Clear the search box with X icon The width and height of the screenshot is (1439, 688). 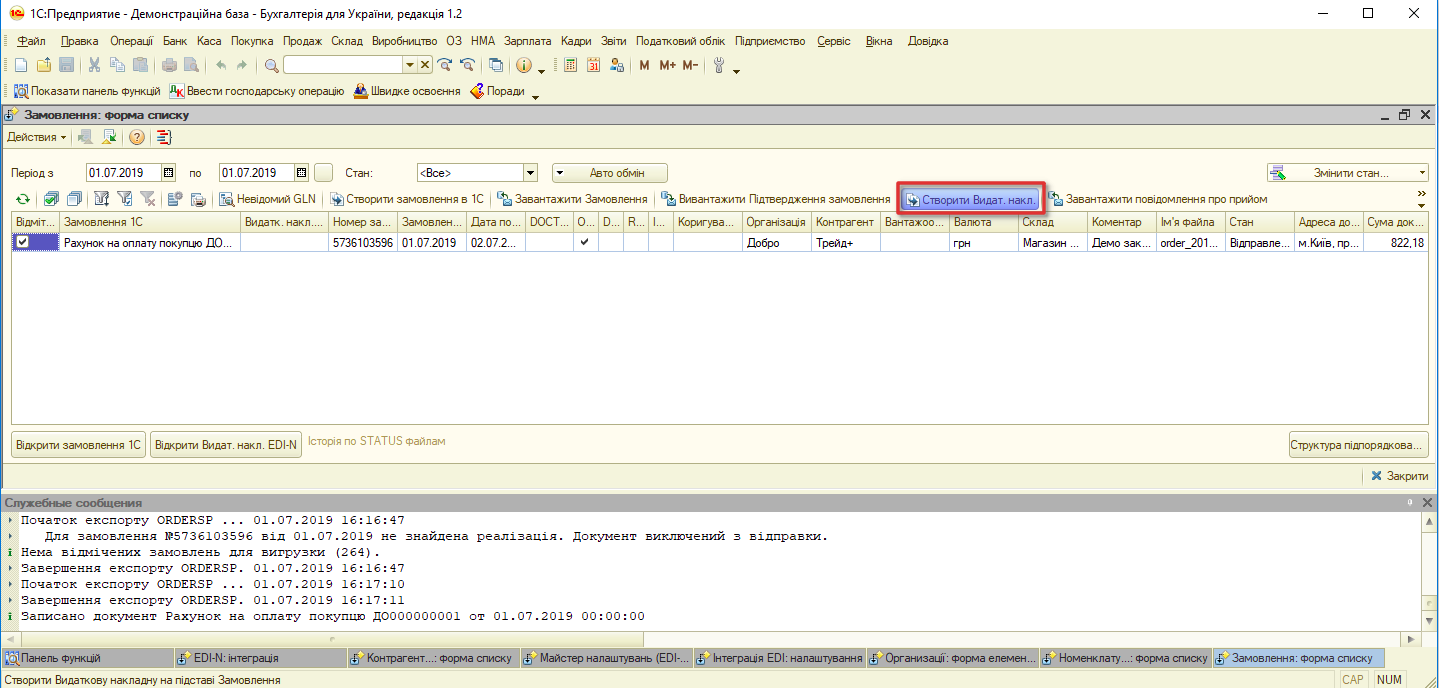pos(424,65)
